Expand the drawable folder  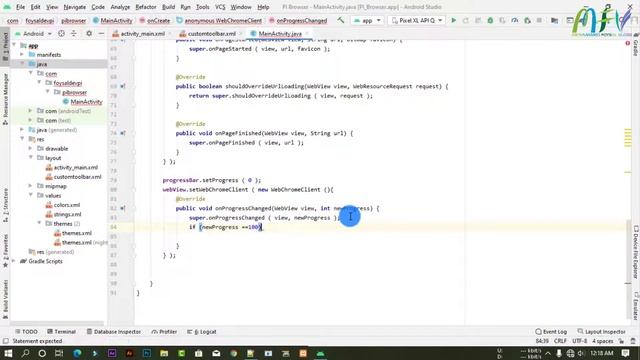pos(31,149)
